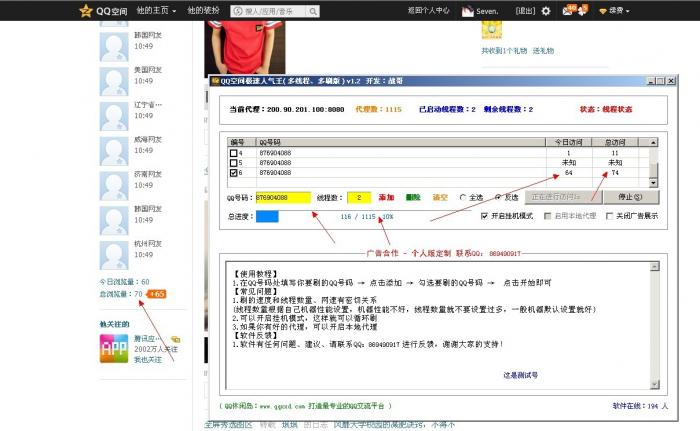
Task: Go to 返回个人中心 link
Action: (x=429, y=11)
